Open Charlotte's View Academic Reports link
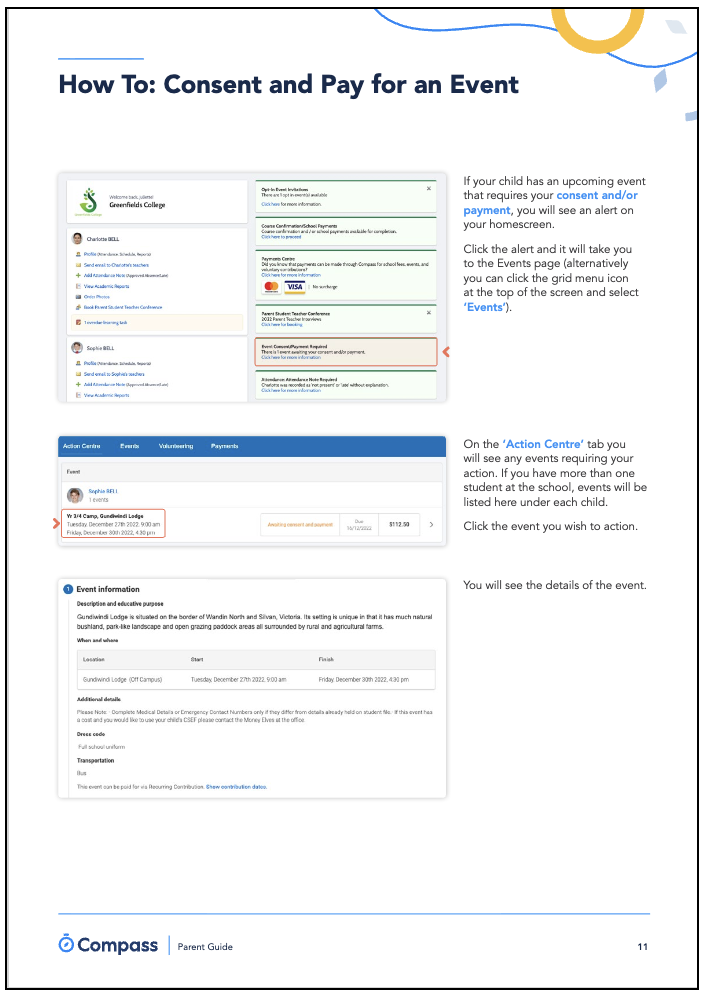 tap(107, 286)
